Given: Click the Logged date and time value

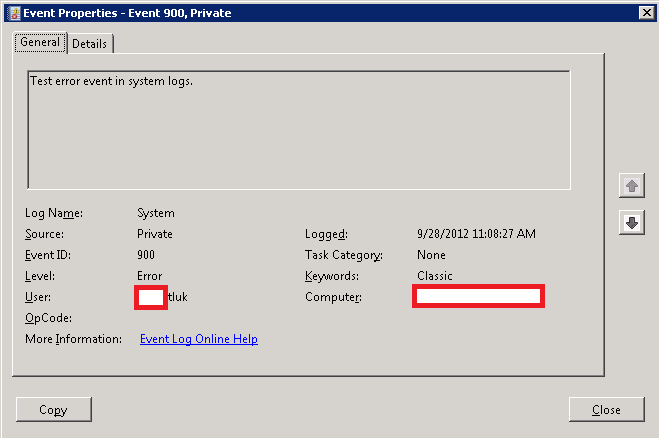Looking at the screenshot, I should (x=476, y=234).
